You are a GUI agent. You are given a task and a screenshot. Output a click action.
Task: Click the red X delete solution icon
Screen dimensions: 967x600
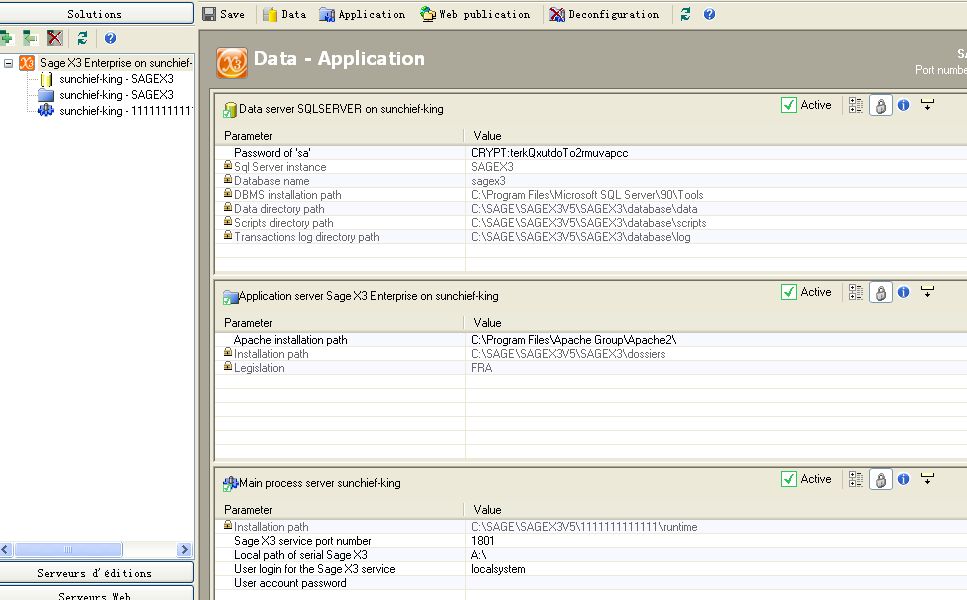55,38
